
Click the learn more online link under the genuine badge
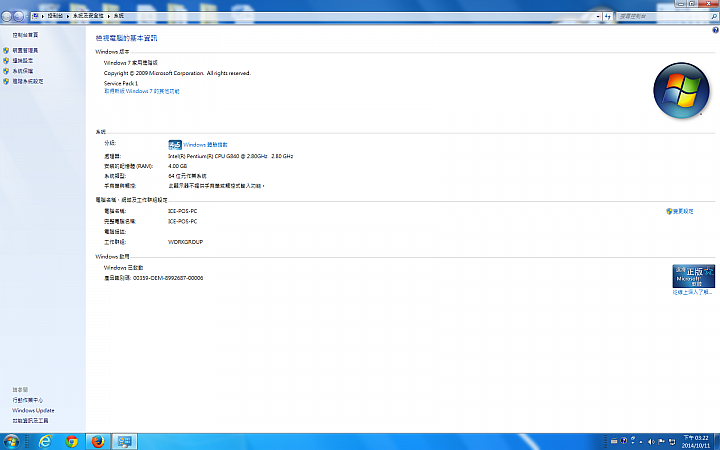(x=692, y=292)
